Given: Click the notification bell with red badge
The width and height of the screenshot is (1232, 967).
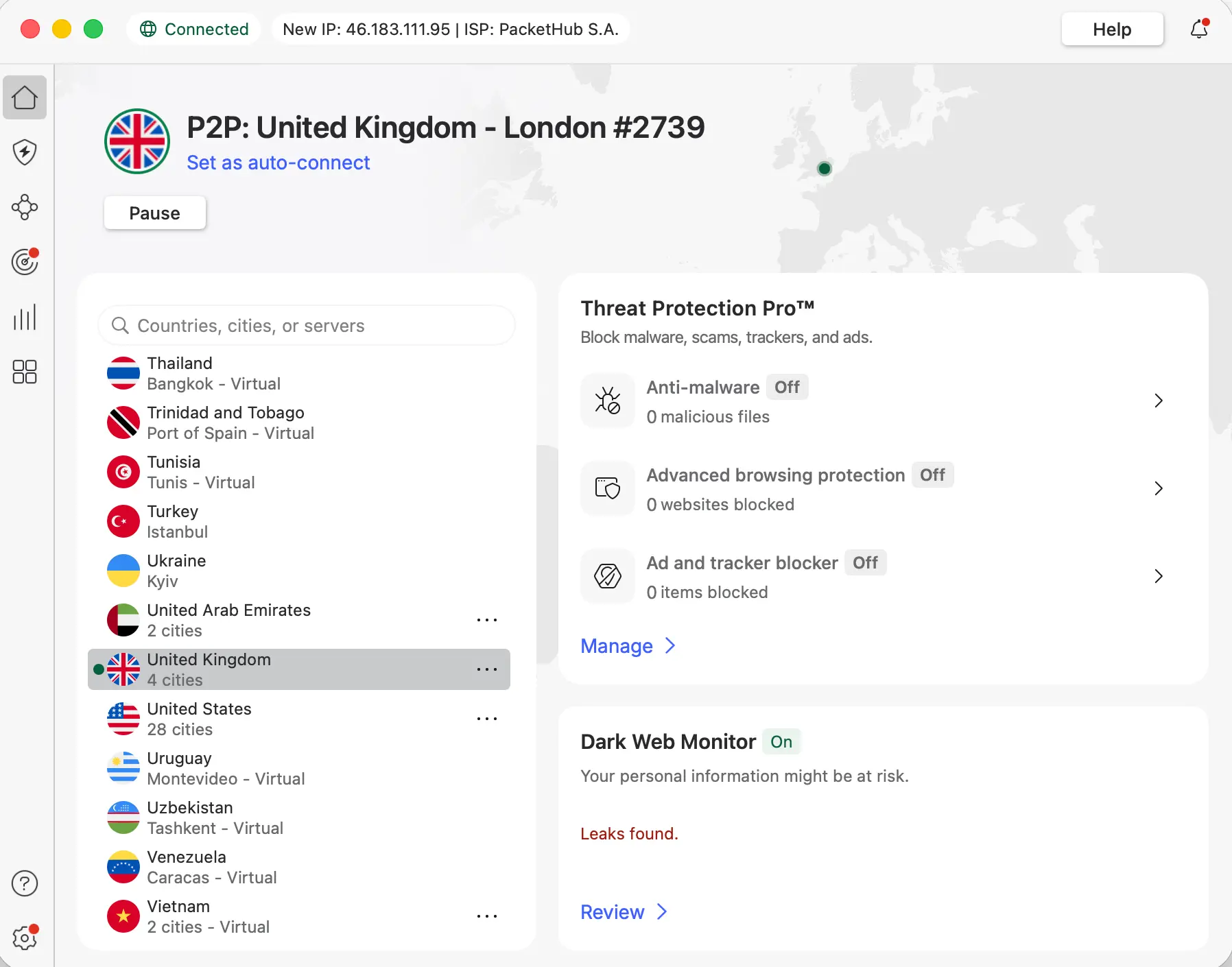Looking at the screenshot, I should (x=1199, y=29).
